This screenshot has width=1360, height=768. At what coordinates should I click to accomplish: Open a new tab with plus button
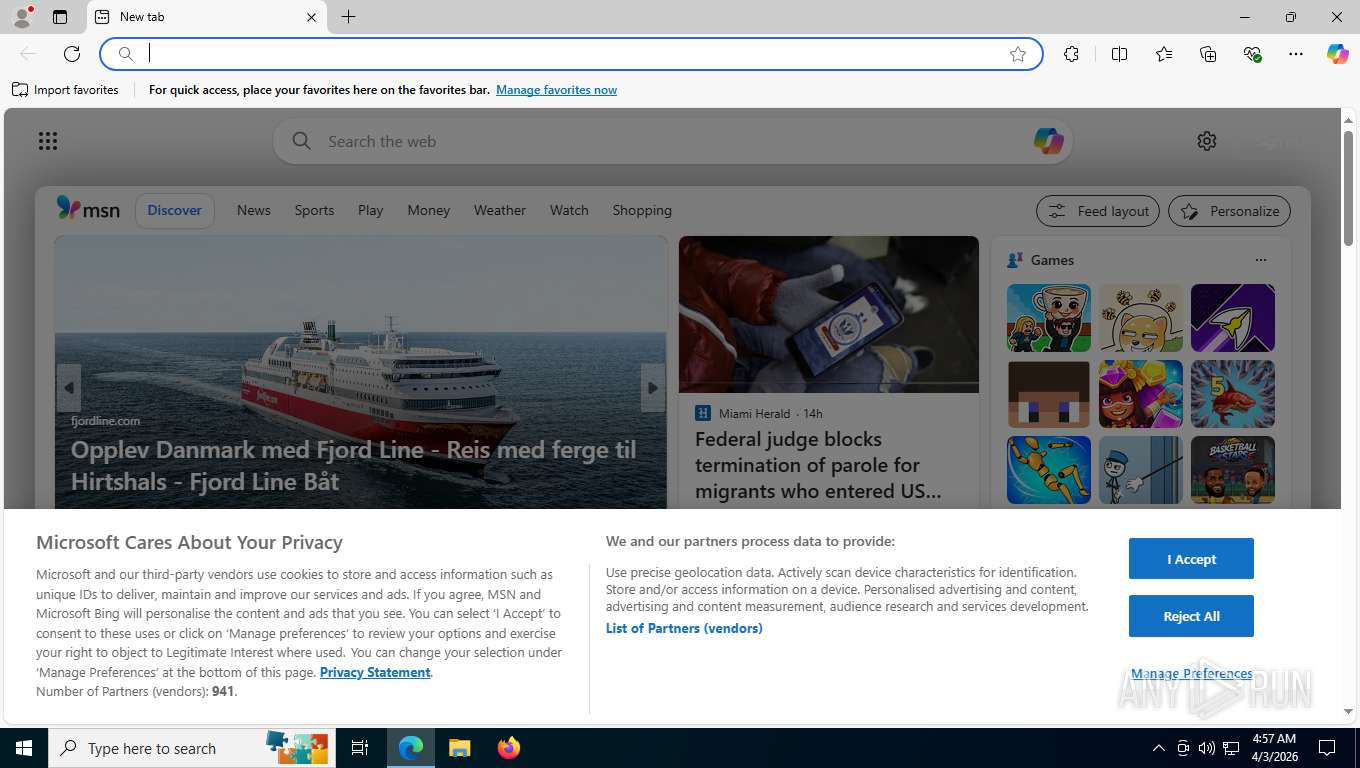[x=348, y=17]
